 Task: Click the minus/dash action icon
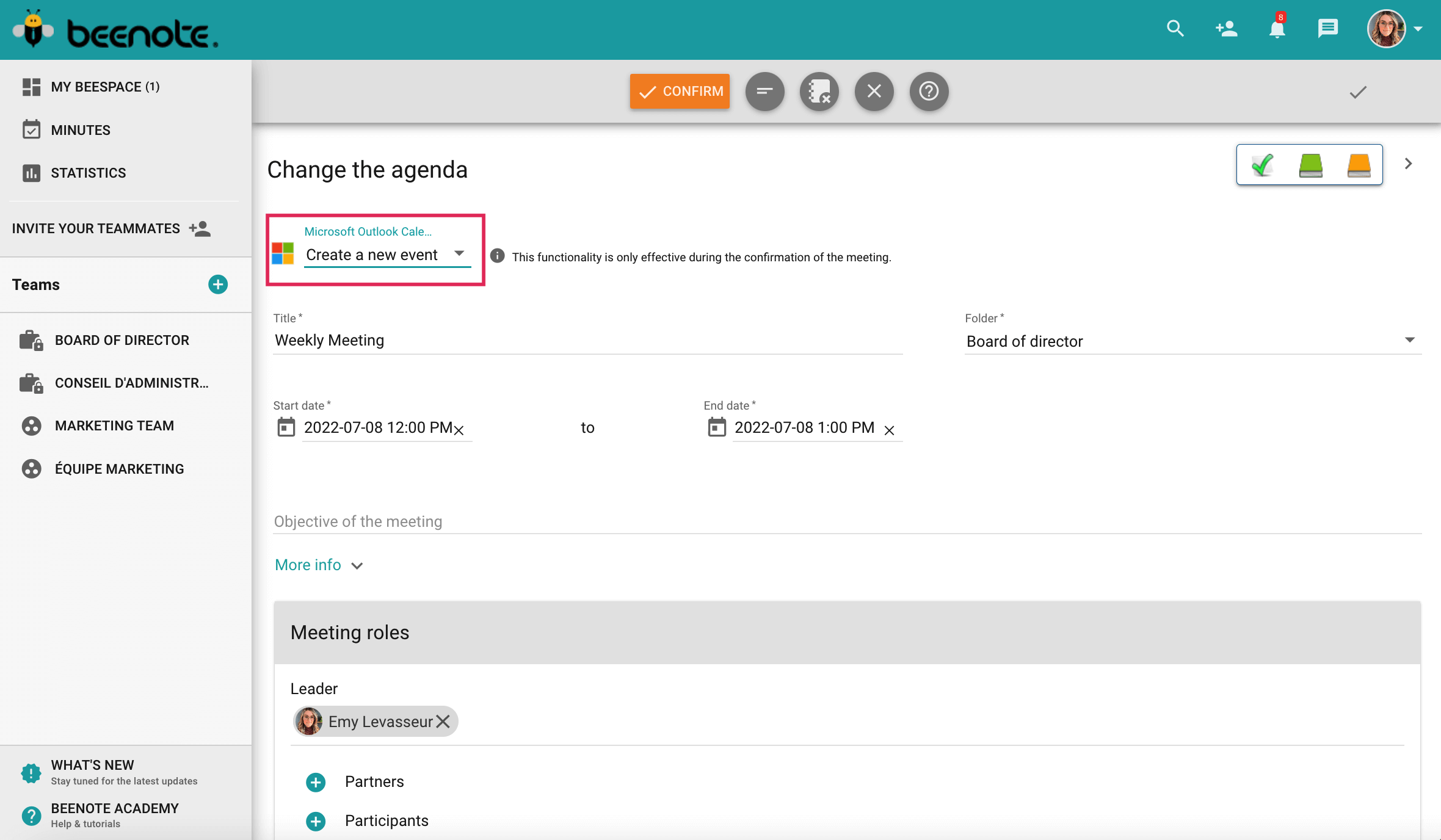764,91
